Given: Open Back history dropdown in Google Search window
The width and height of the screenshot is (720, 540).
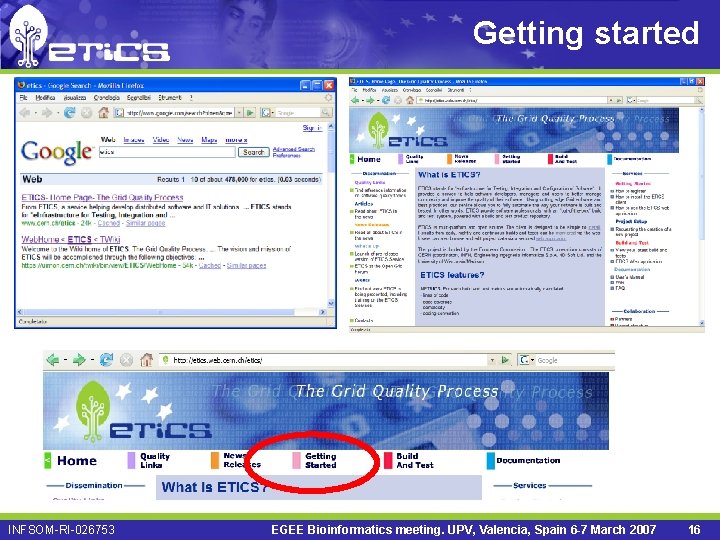Looking at the screenshot, I should point(35,113).
